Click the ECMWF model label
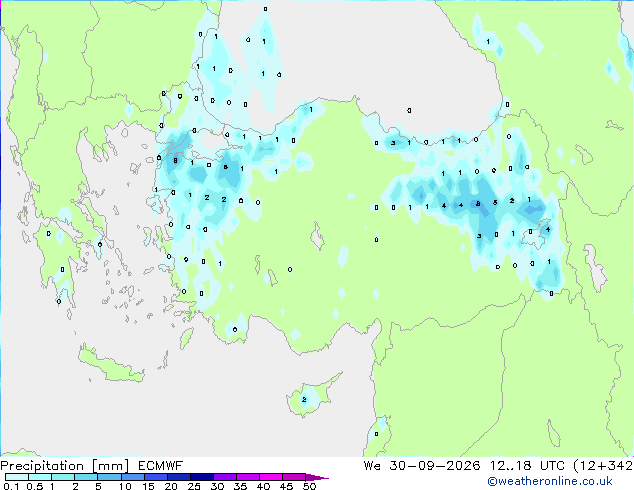This screenshot has width=634, height=490. click(x=161, y=466)
